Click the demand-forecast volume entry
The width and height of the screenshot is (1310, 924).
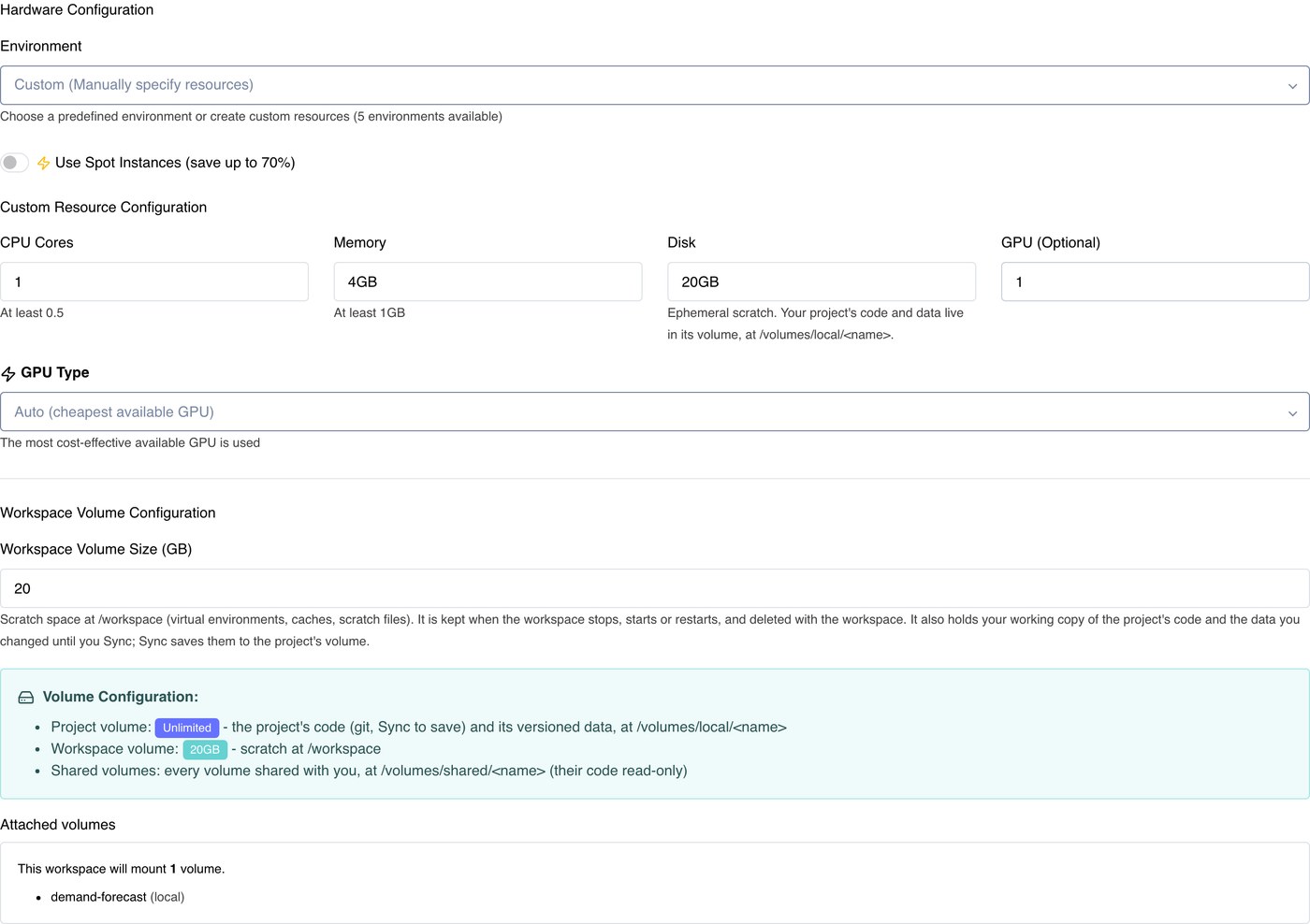pyautogui.click(x=117, y=897)
